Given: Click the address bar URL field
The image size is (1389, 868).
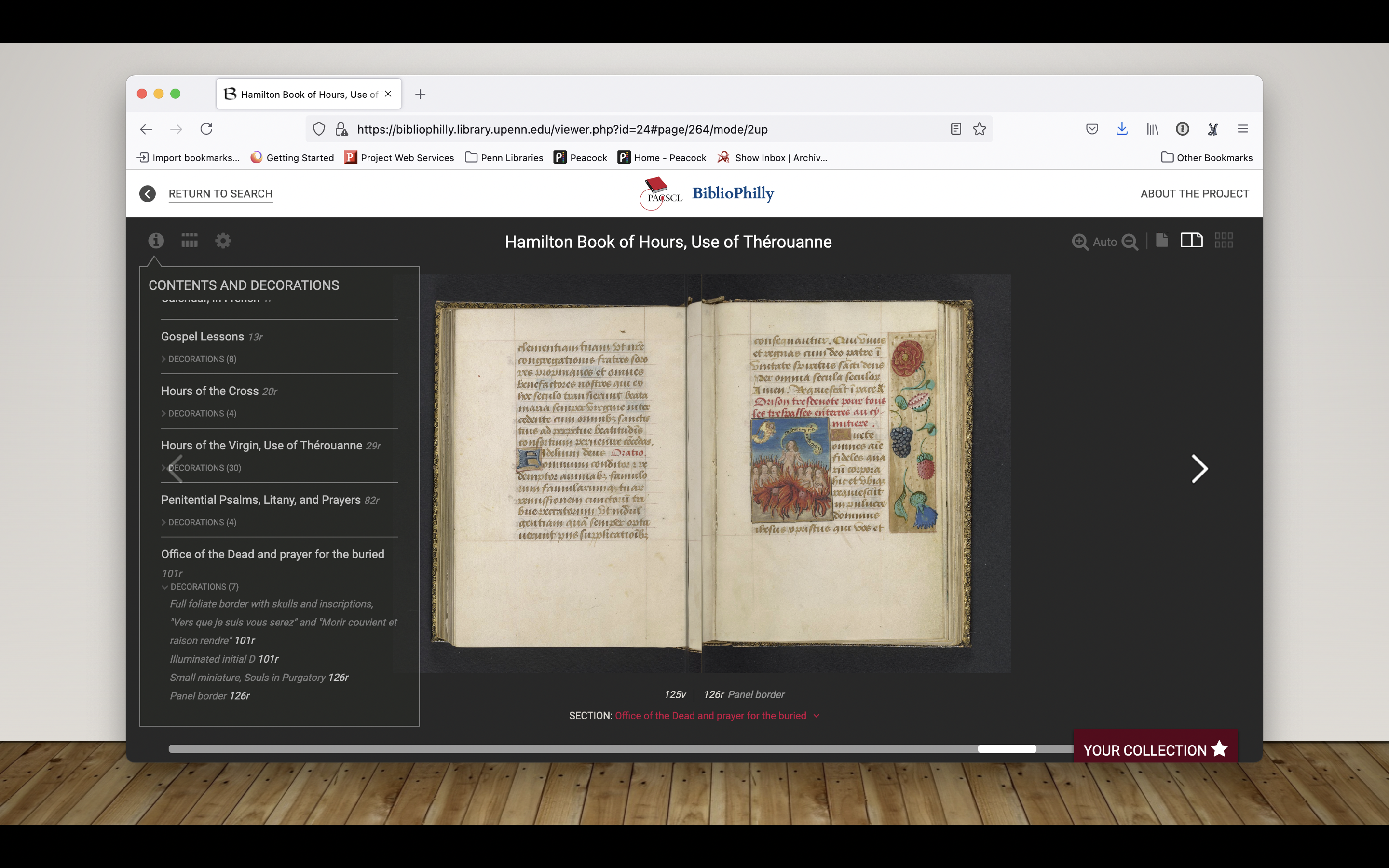Looking at the screenshot, I should pyautogui.click(x=649, y=129).
